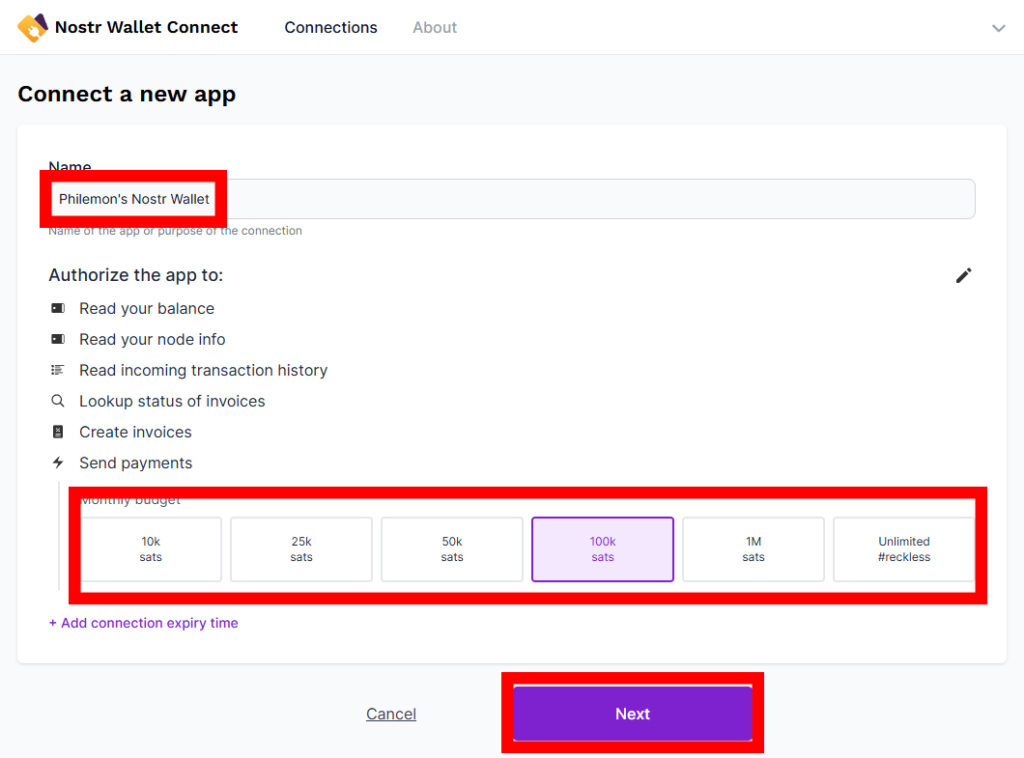Click the Cancel link

tap(391, 714)
